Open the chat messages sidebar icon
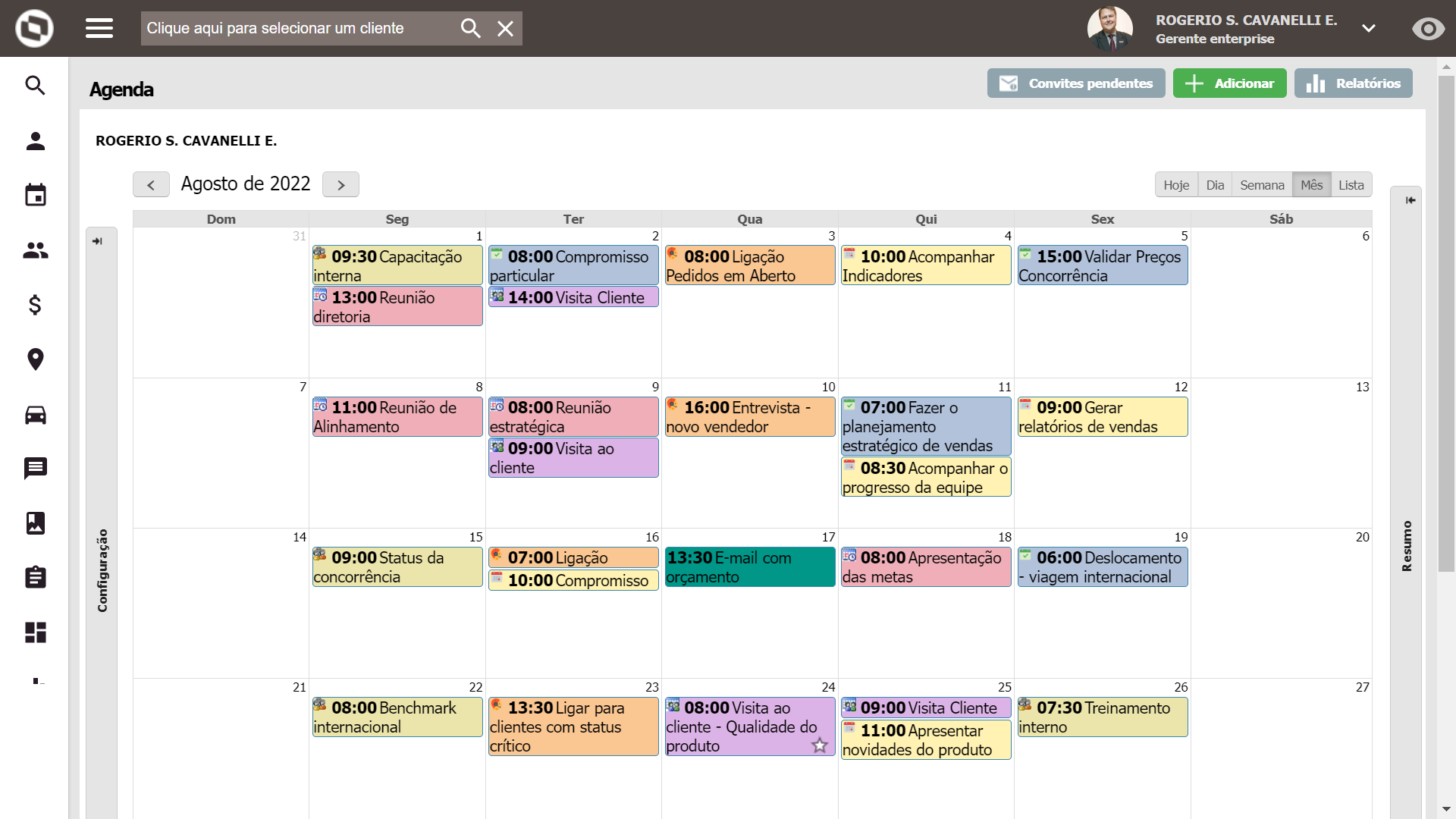1456x819 pixels. click(x=36, y=468)
